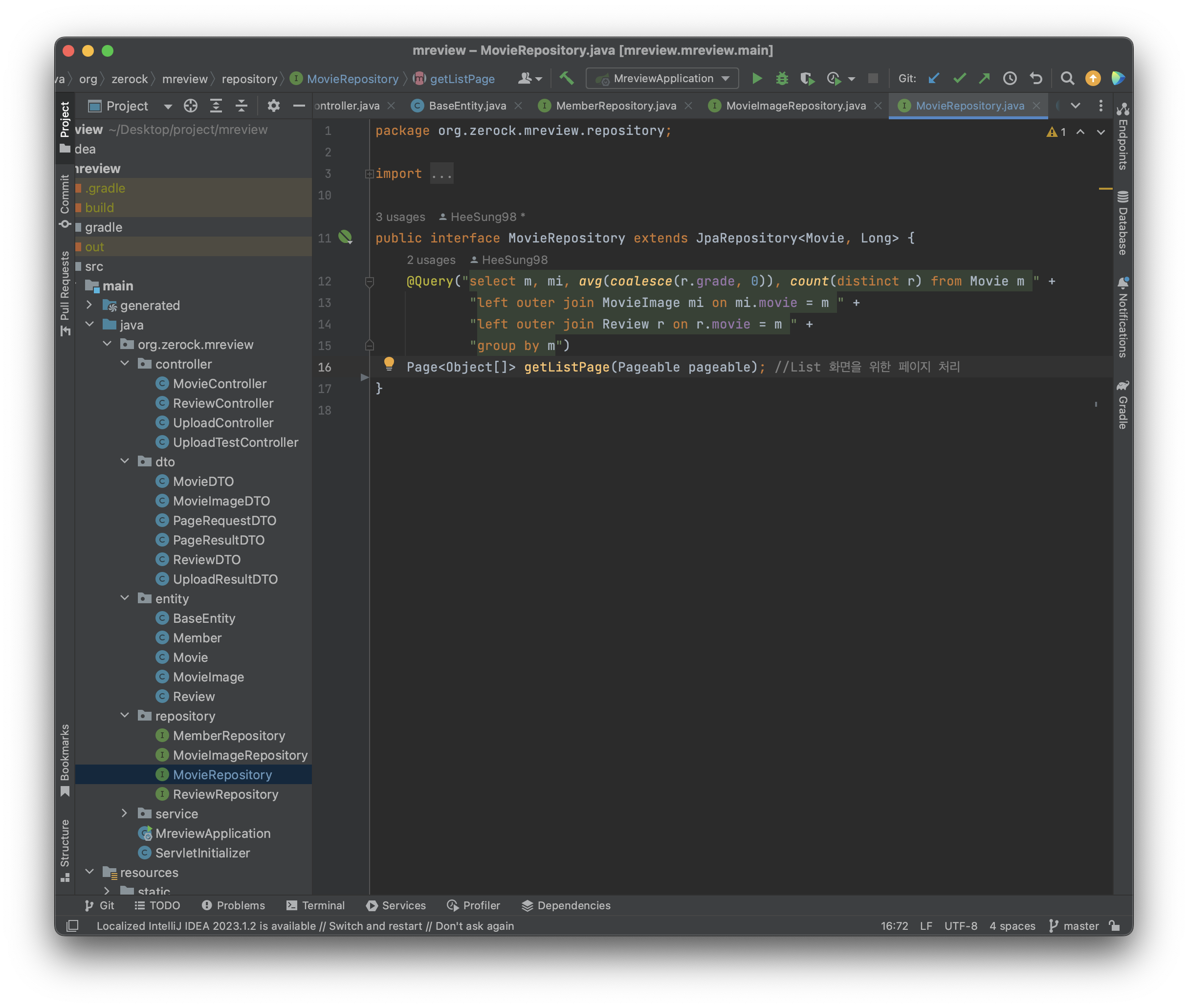Toggle the Structure tool window
The image size is (1188, 1008).
tap(65, 850)
